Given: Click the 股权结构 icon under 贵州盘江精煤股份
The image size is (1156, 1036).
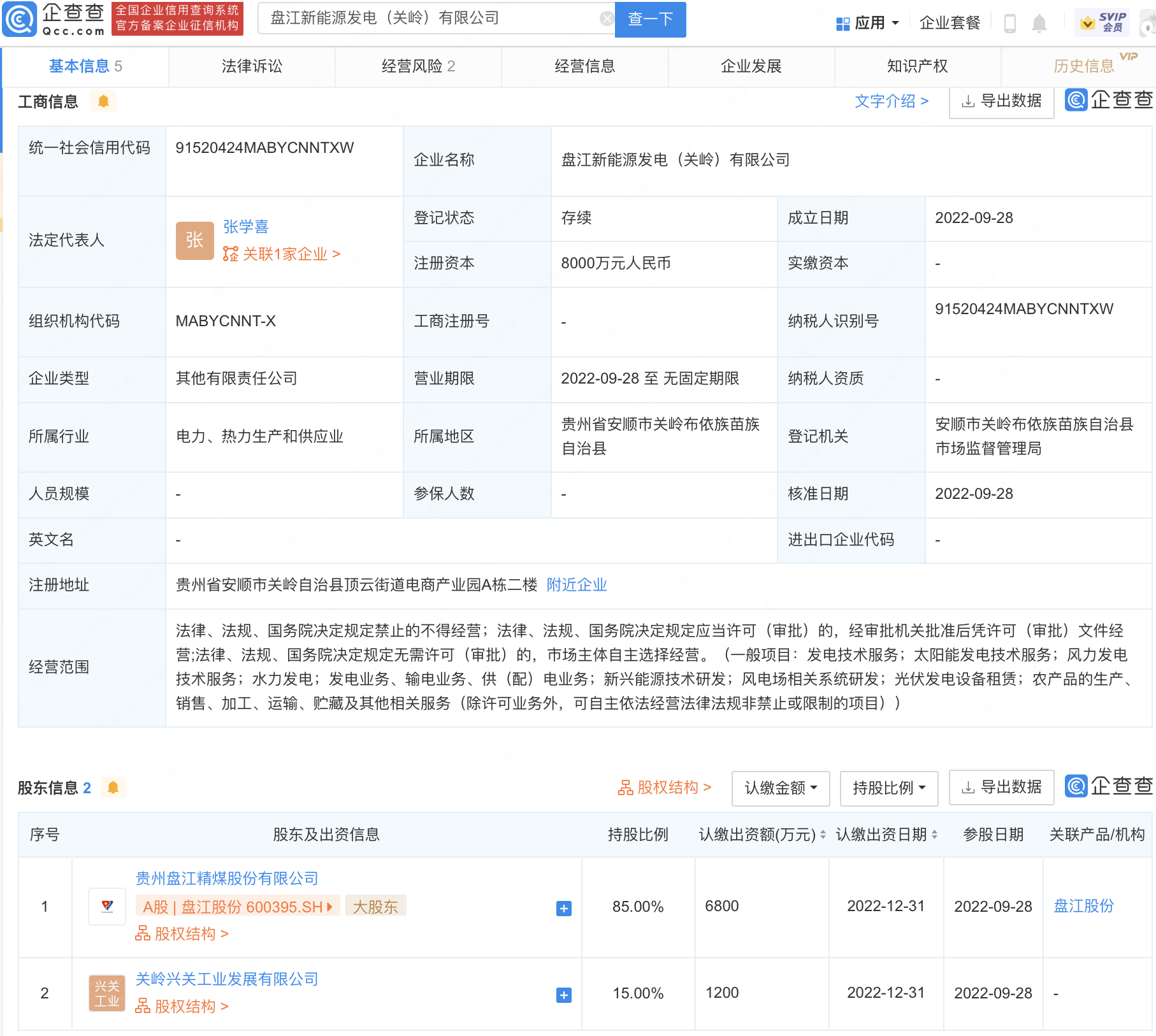Looking at the screenshot, I should pos(141,933).
